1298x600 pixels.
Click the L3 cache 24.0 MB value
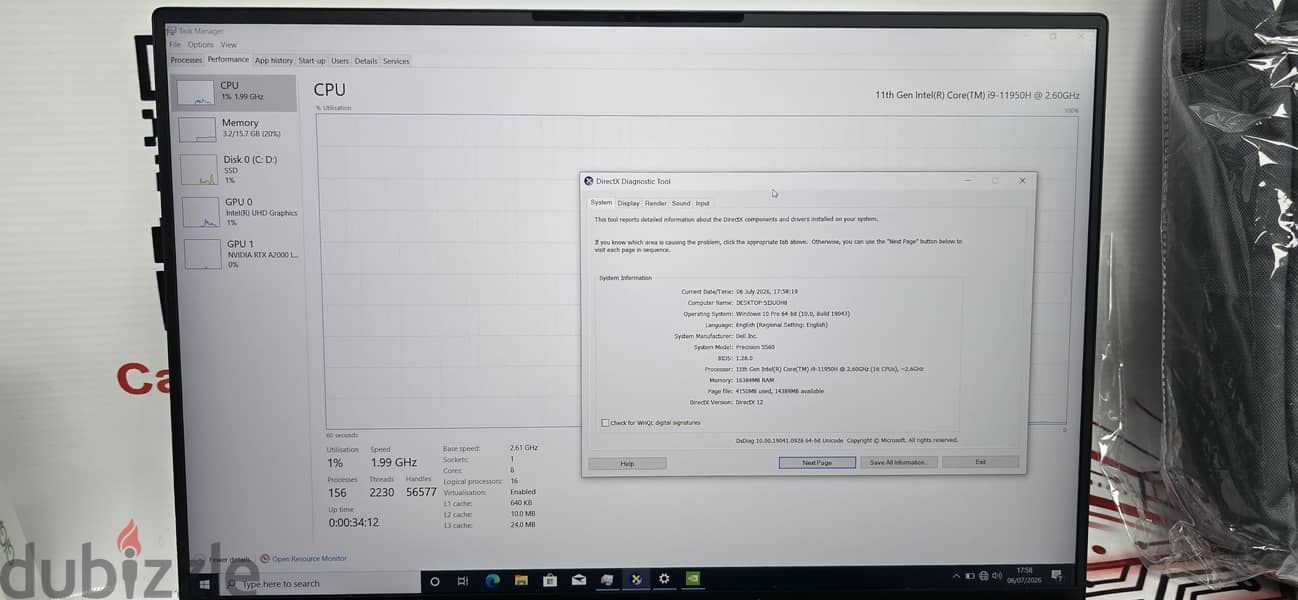click(522, 524)
